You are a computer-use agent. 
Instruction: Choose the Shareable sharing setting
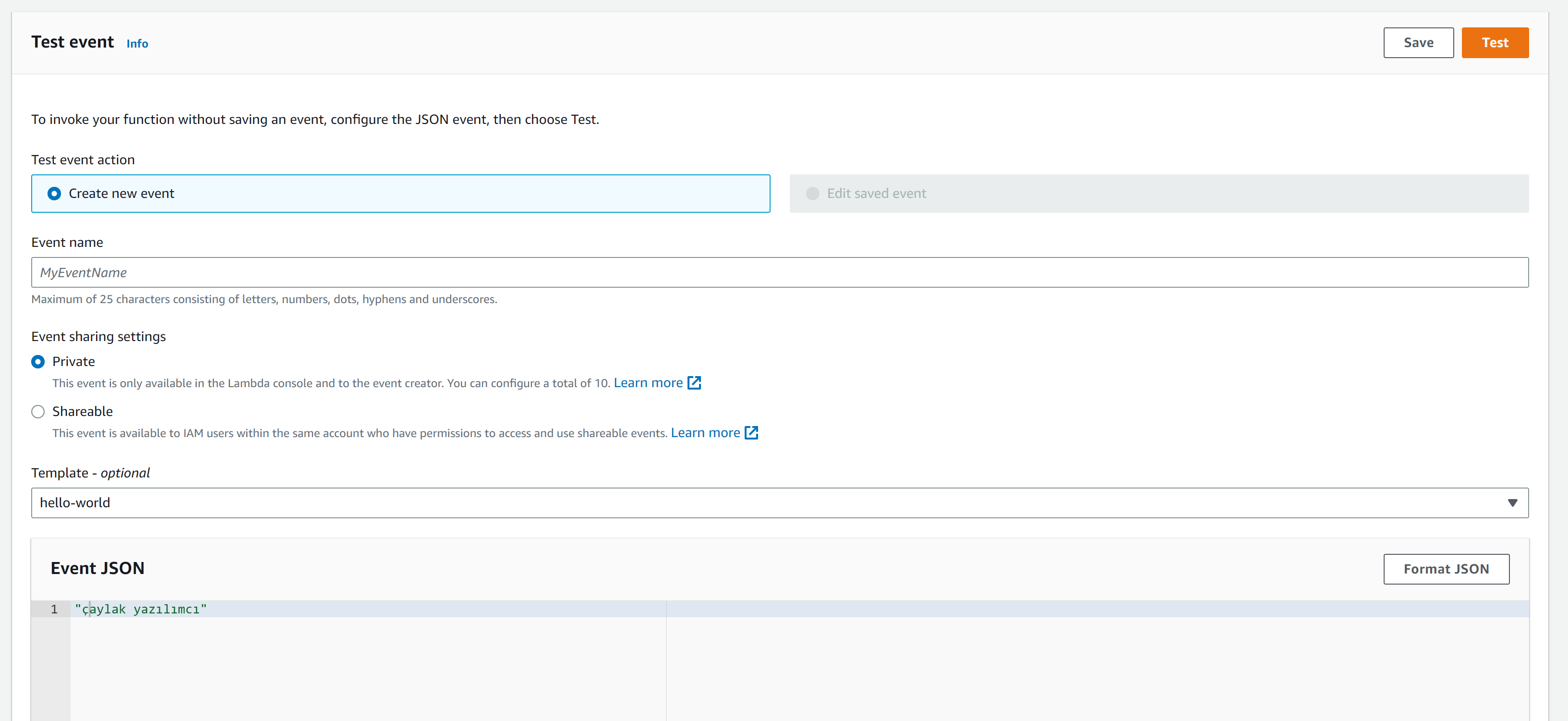coord(38,412)
